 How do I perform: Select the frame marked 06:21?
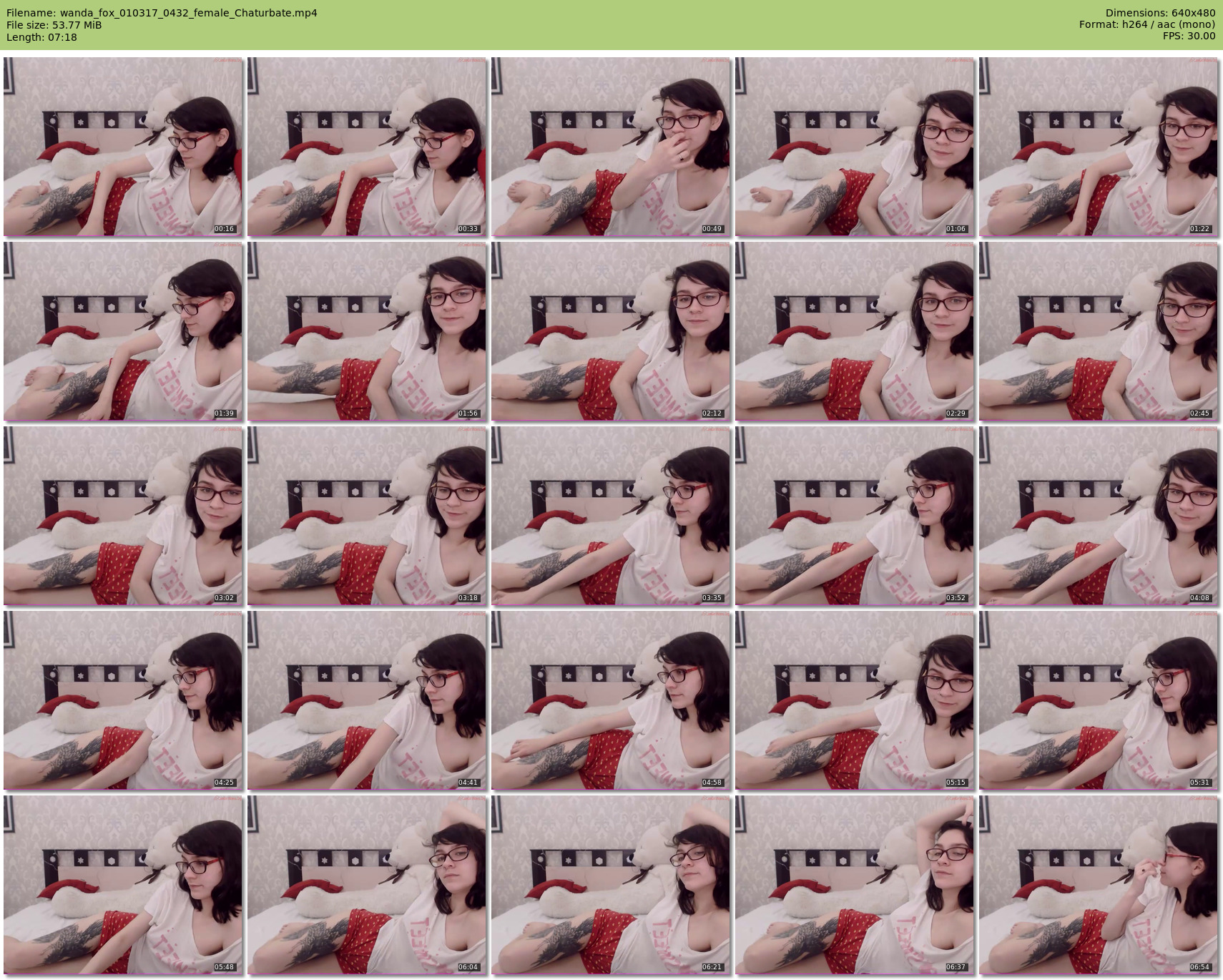pos(611,885)
